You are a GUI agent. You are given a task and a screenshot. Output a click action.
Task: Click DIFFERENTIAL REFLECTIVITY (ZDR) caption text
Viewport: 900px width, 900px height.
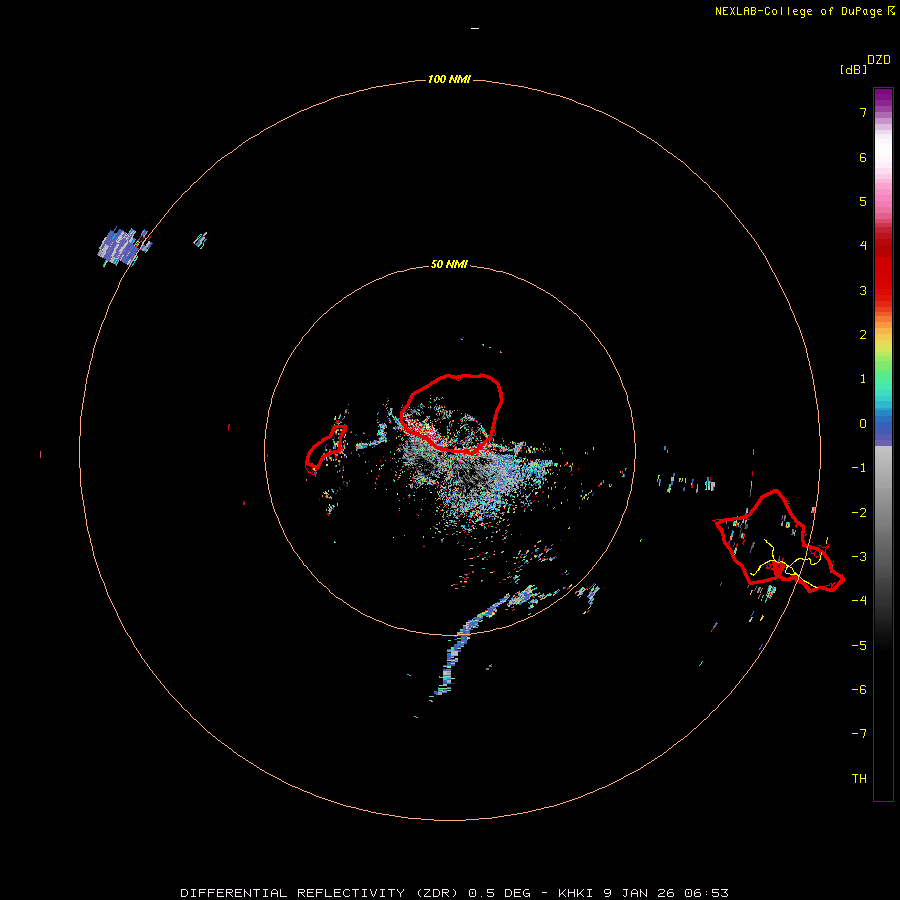pyautogui.click(x=320, y=893)
